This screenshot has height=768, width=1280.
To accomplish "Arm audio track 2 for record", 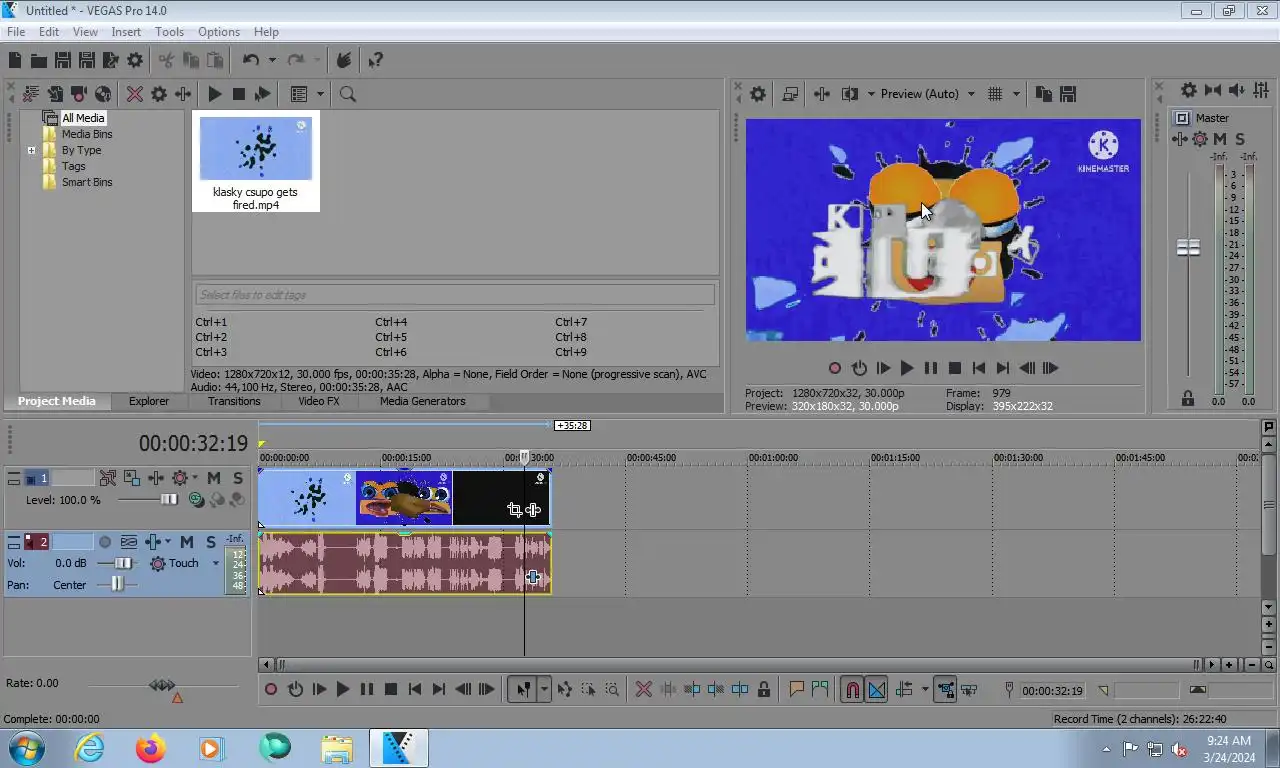I will pos(105,542).
